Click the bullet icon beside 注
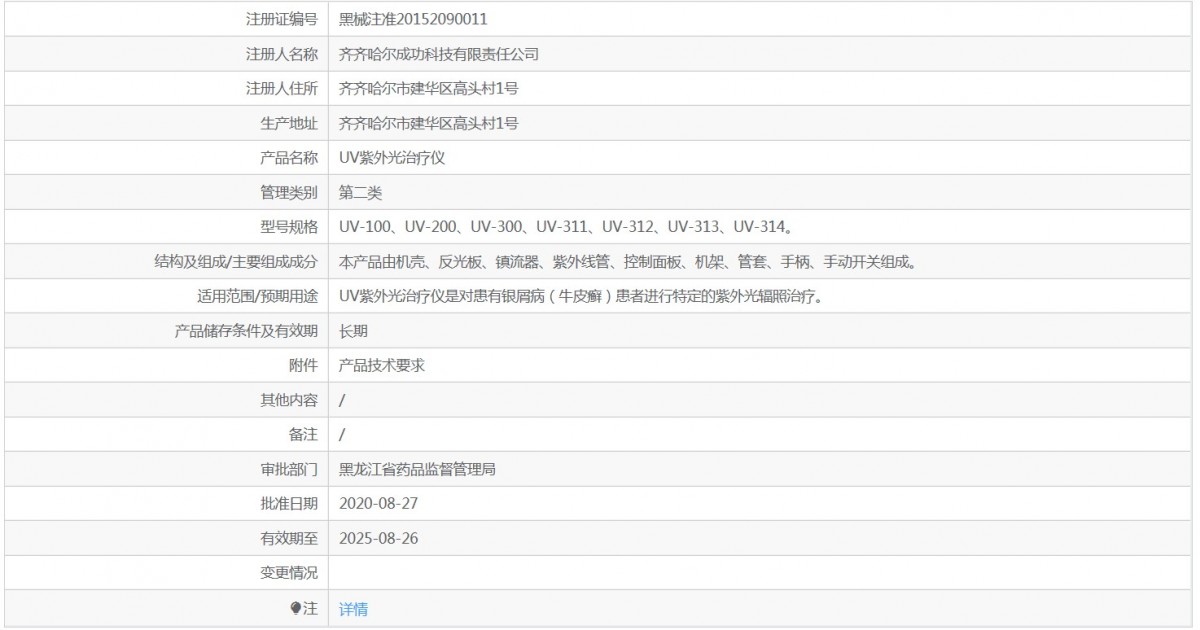 point(295,608)
